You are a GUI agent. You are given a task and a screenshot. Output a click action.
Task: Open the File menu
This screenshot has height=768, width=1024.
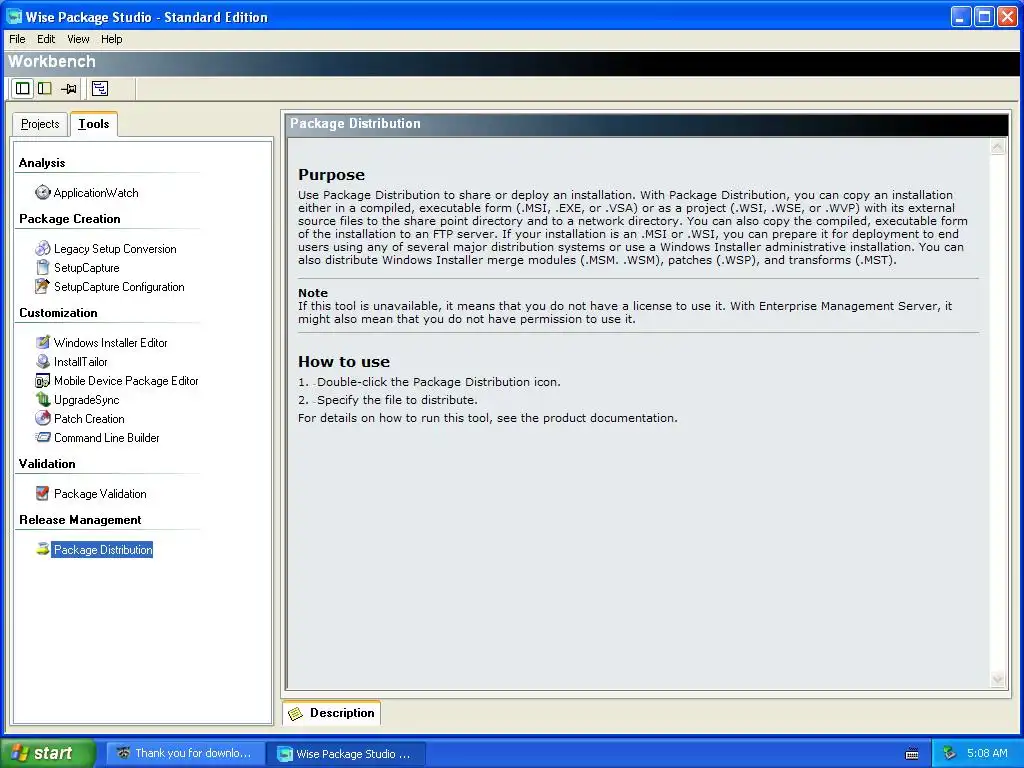coord(17,39)
